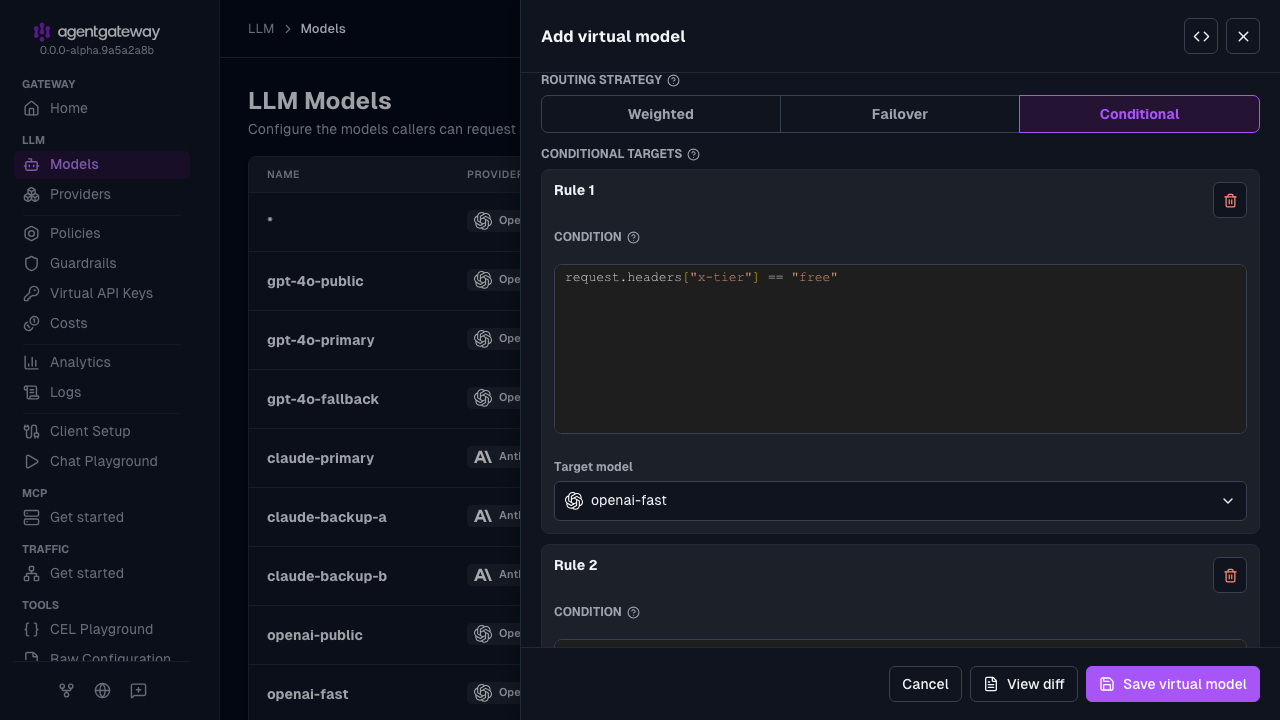Screen dimensions: 1280x720
Task: Open the Models sidebar item
Action: click(x=102, y=164)
